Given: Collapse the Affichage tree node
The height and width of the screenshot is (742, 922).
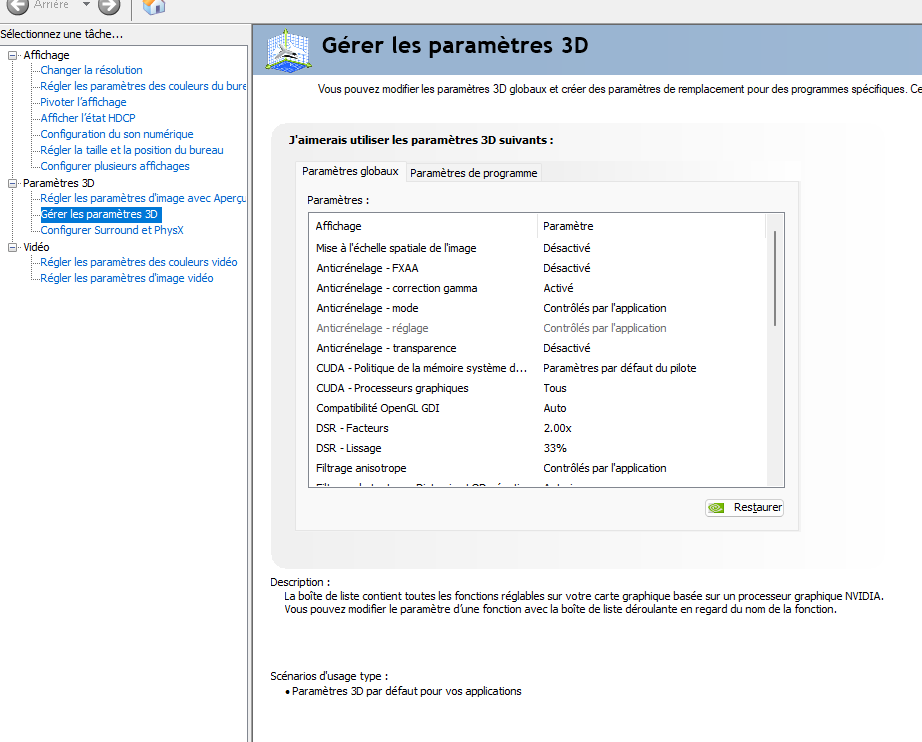Looking at the screenshot, I should pos(12,55).
